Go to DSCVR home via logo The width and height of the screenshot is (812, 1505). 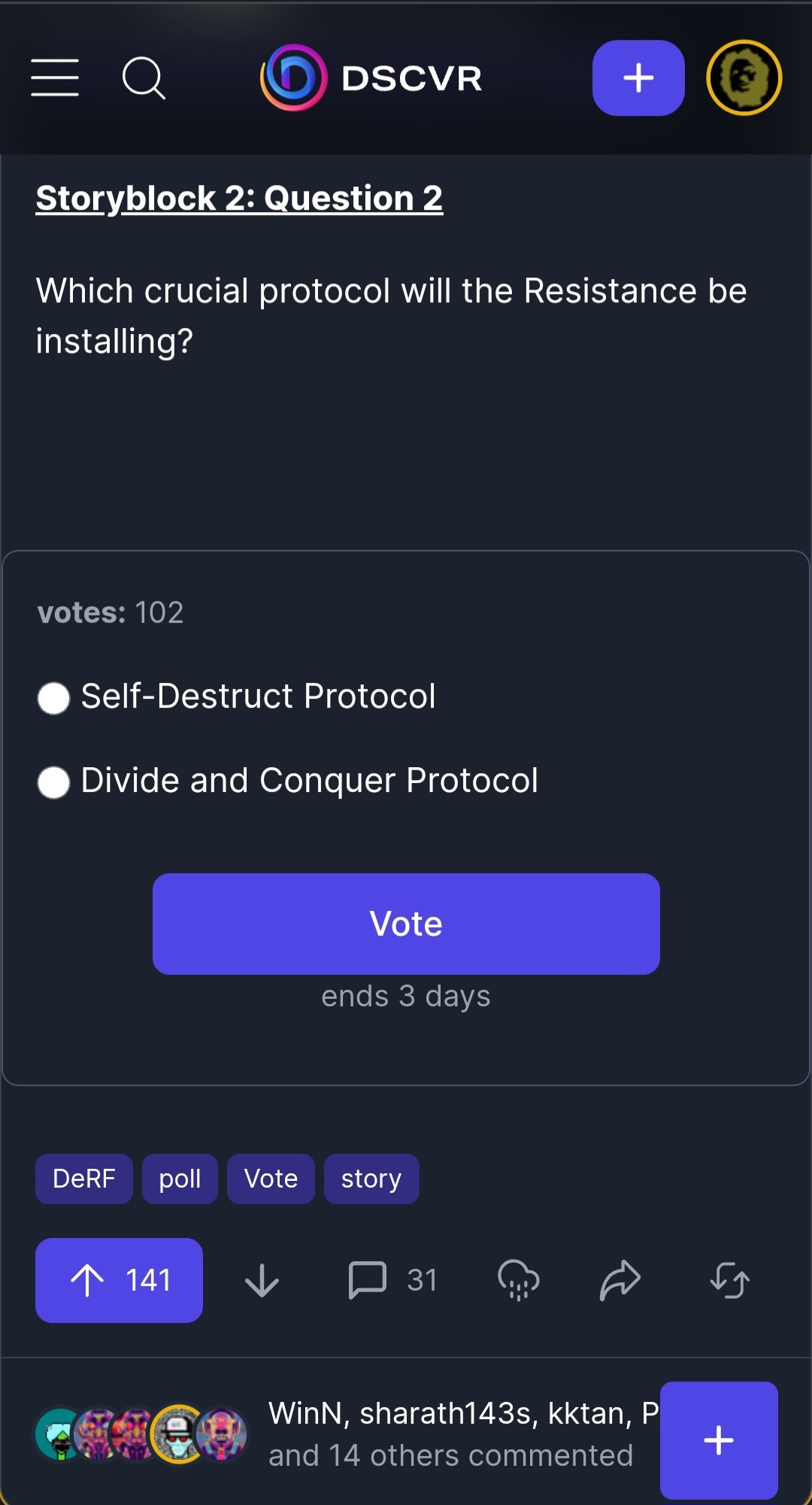pos(371,78)
